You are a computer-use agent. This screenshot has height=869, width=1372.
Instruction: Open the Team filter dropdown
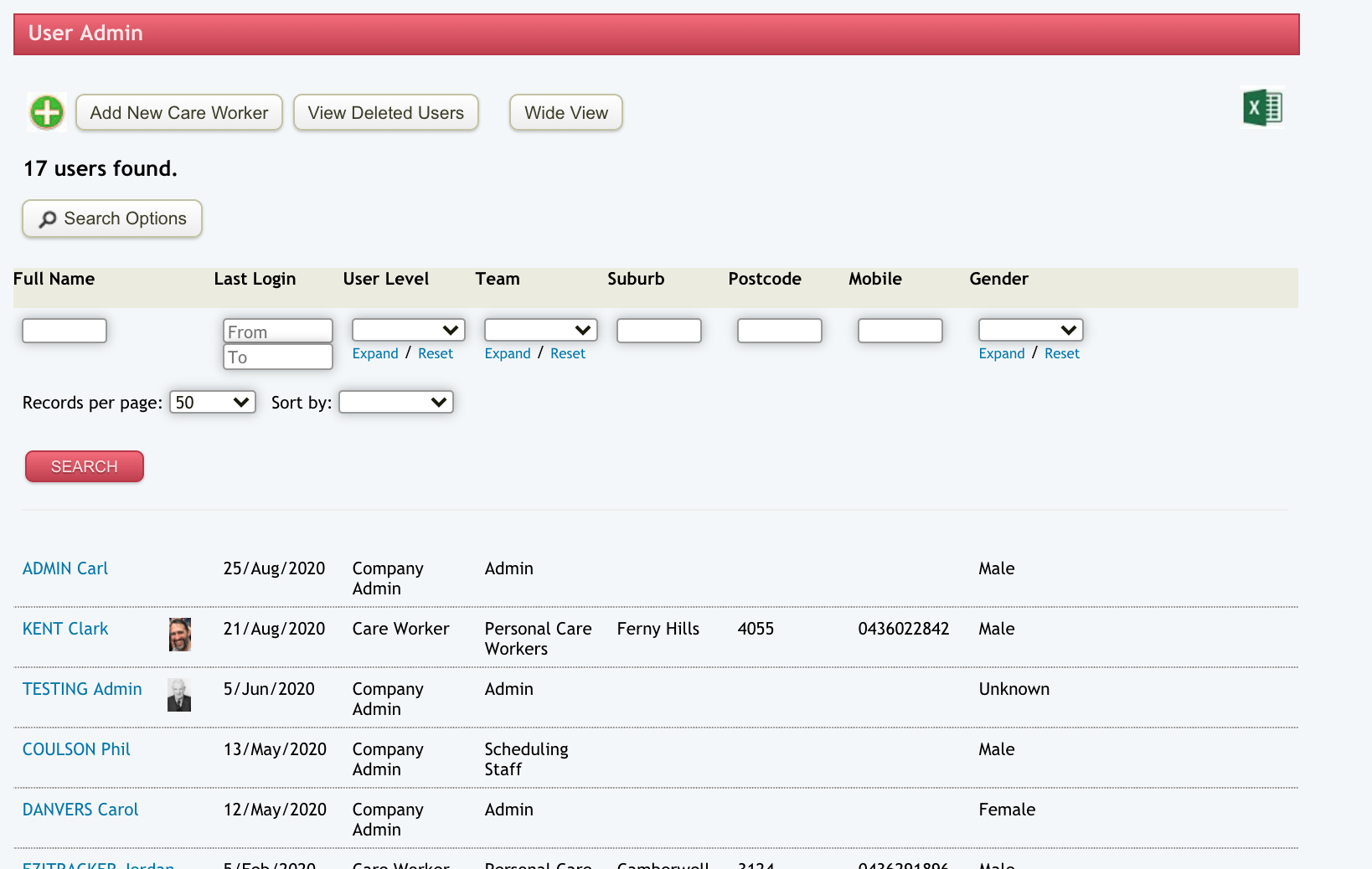point(540,330)
